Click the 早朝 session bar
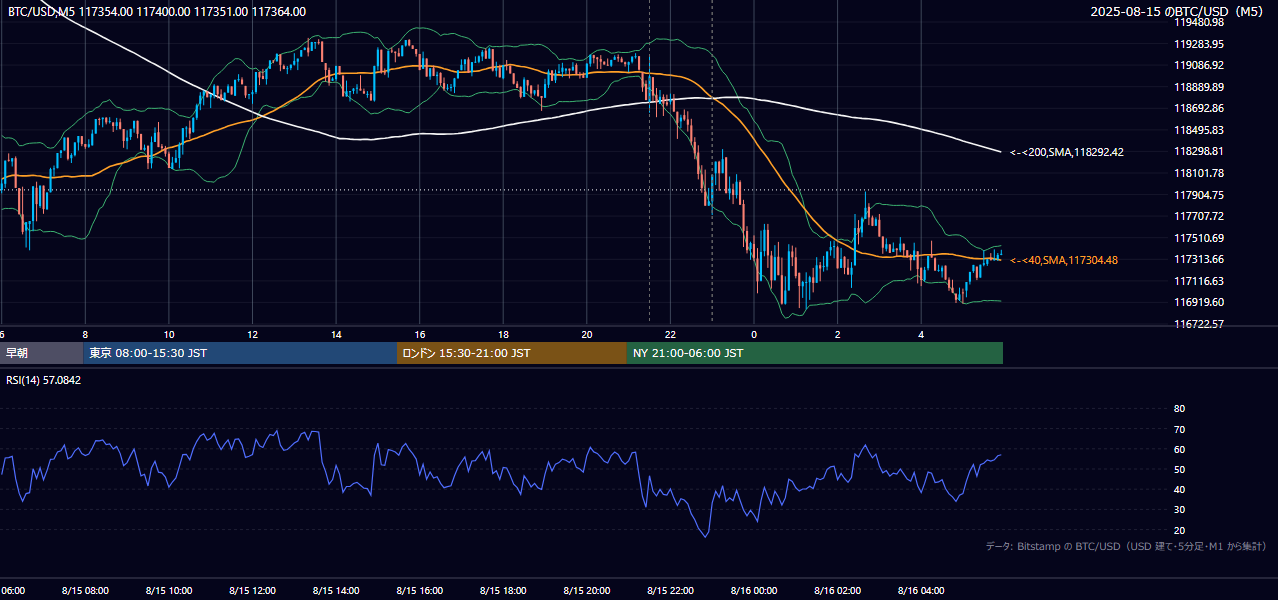This screenshot has width=1278, height=600. pyautogui.click(x=41, y=353)
